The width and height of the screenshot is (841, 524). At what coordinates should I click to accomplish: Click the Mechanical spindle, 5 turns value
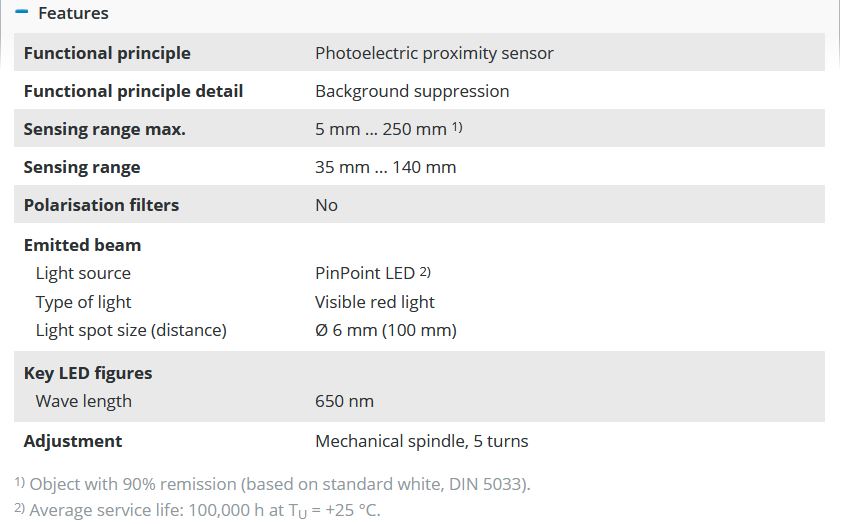(421, 441)
